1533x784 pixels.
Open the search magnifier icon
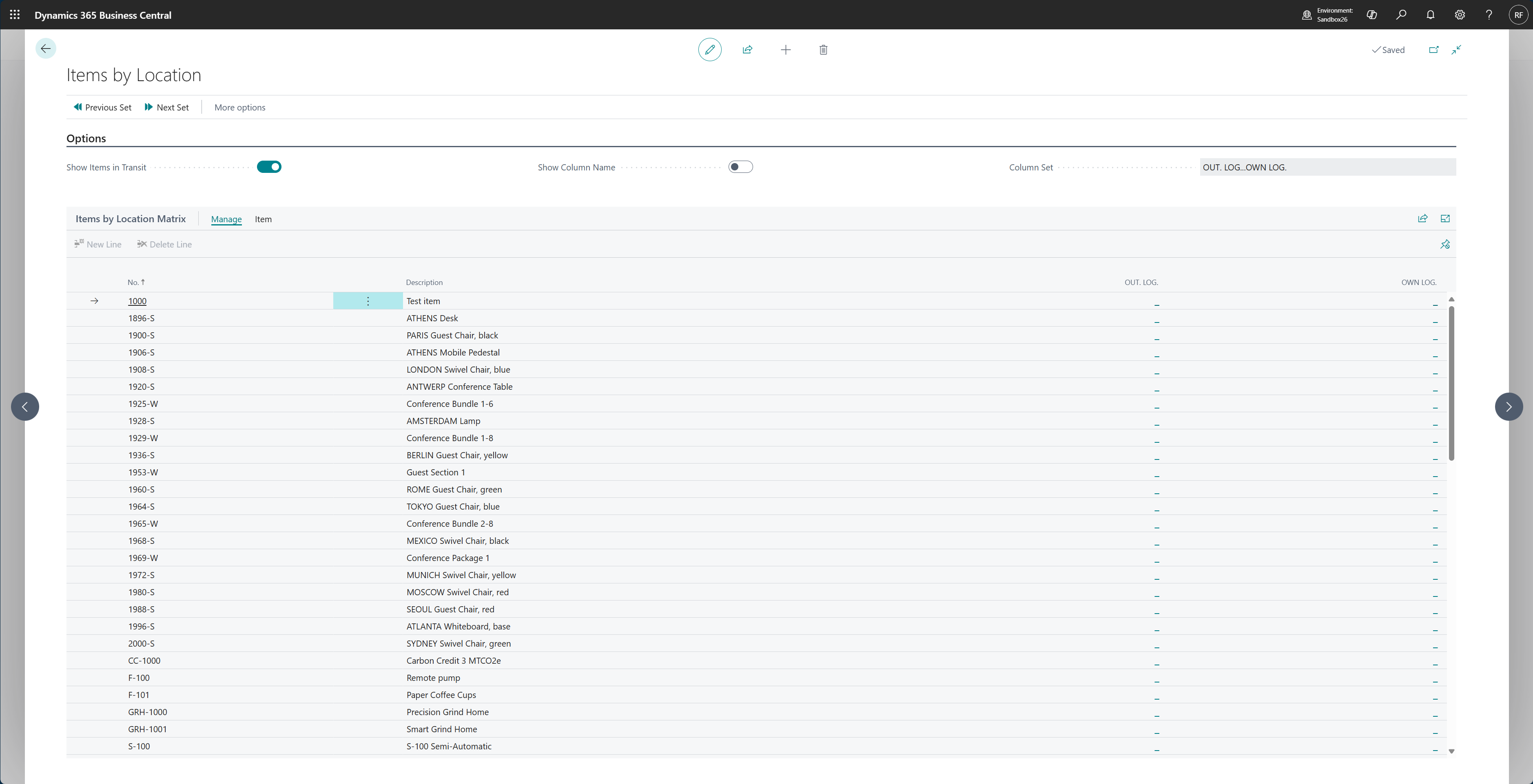(1401, 15)
